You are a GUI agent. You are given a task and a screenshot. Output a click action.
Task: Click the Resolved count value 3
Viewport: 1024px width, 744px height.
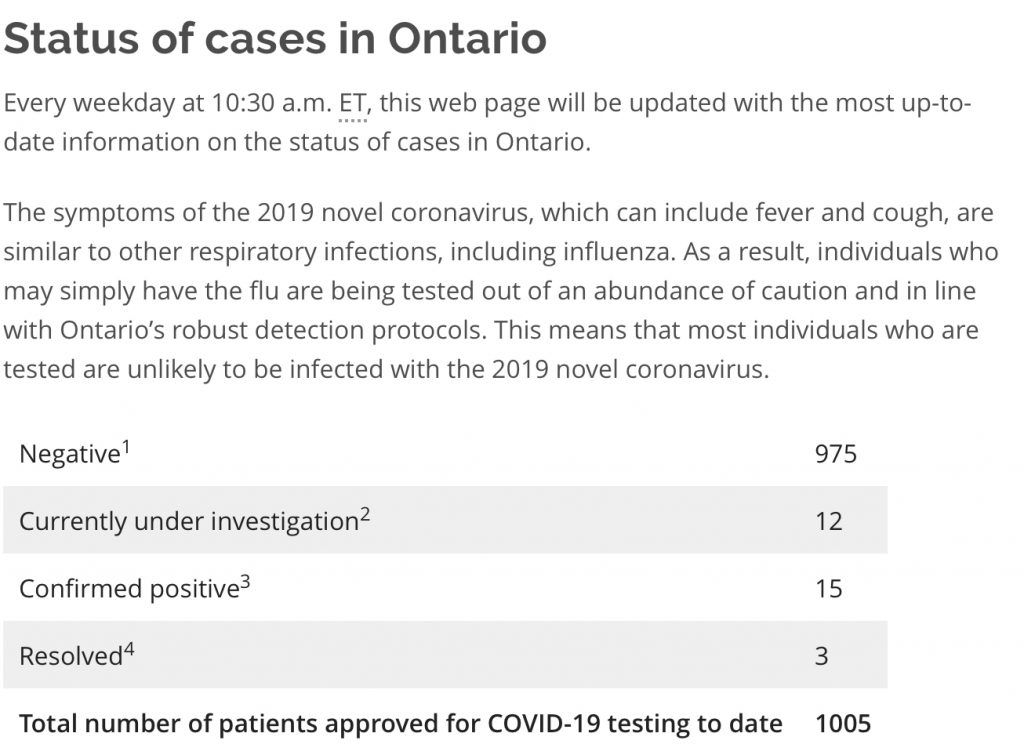pos(822,656)
